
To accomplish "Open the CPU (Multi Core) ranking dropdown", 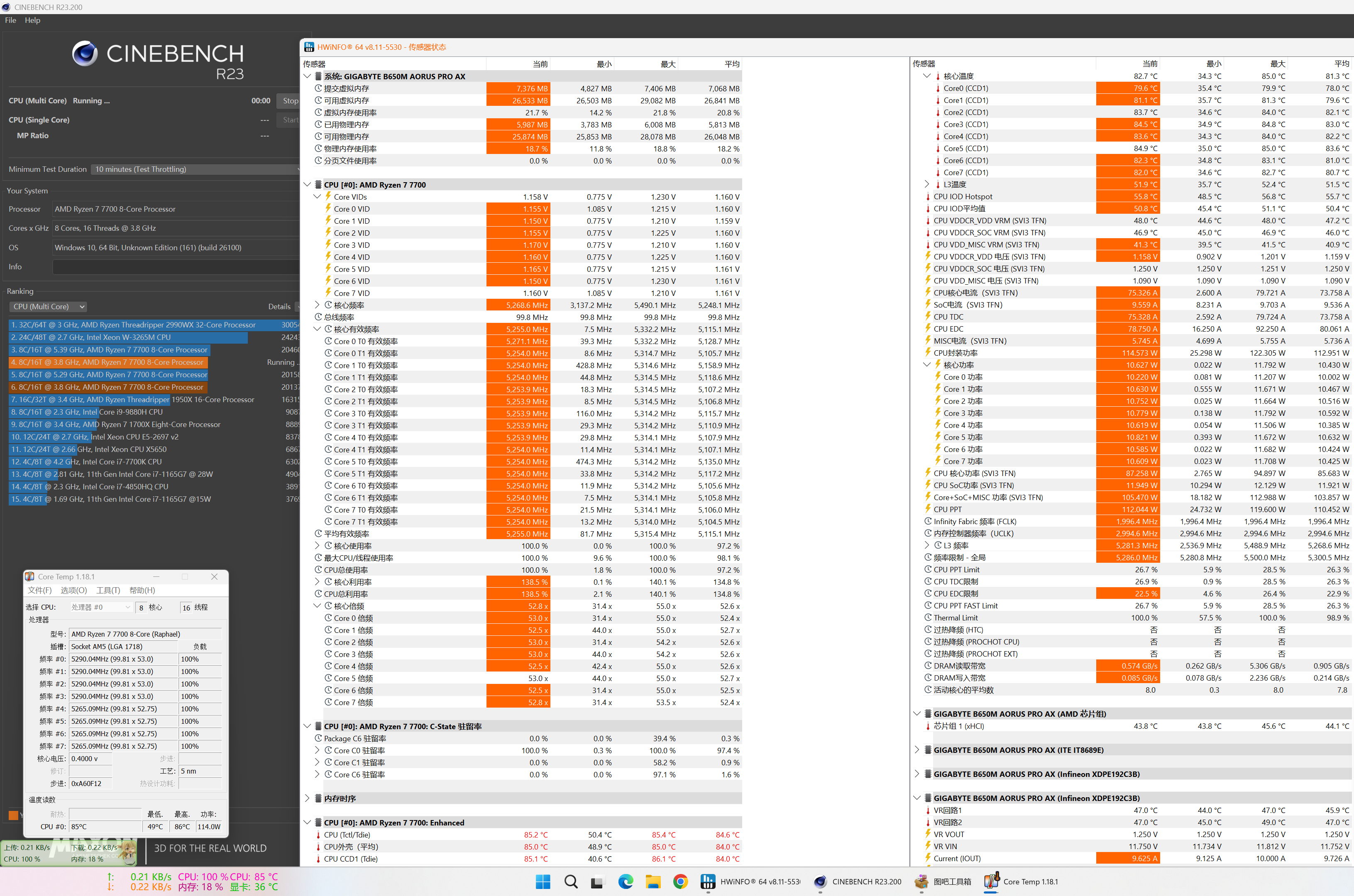I will 48,307.
